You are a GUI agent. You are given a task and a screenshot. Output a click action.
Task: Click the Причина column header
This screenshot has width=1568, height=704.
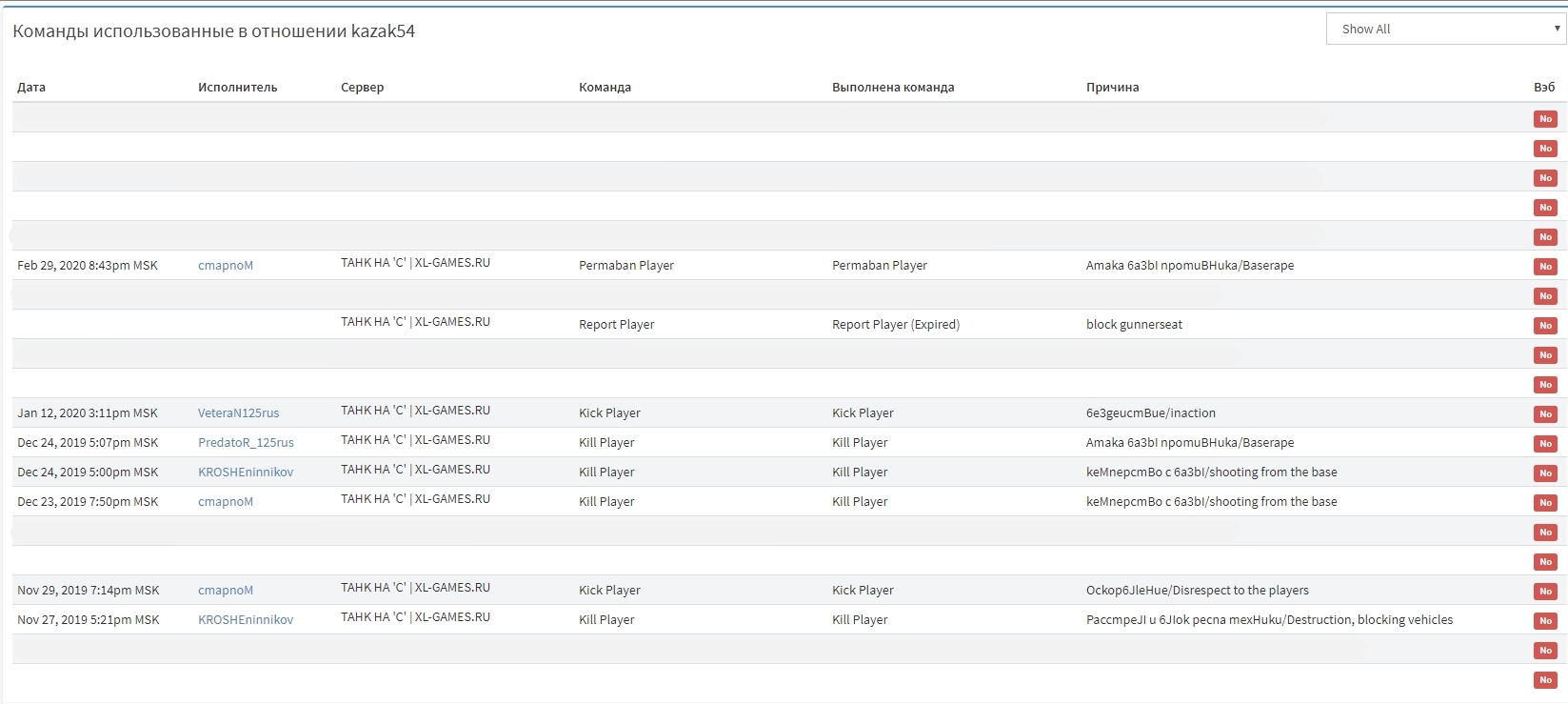tap(1112, 87)
